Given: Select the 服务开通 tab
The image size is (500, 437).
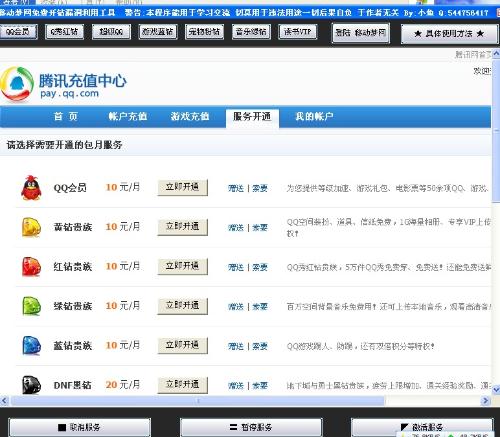Looking at the screenshot, I should click(252, 117).
